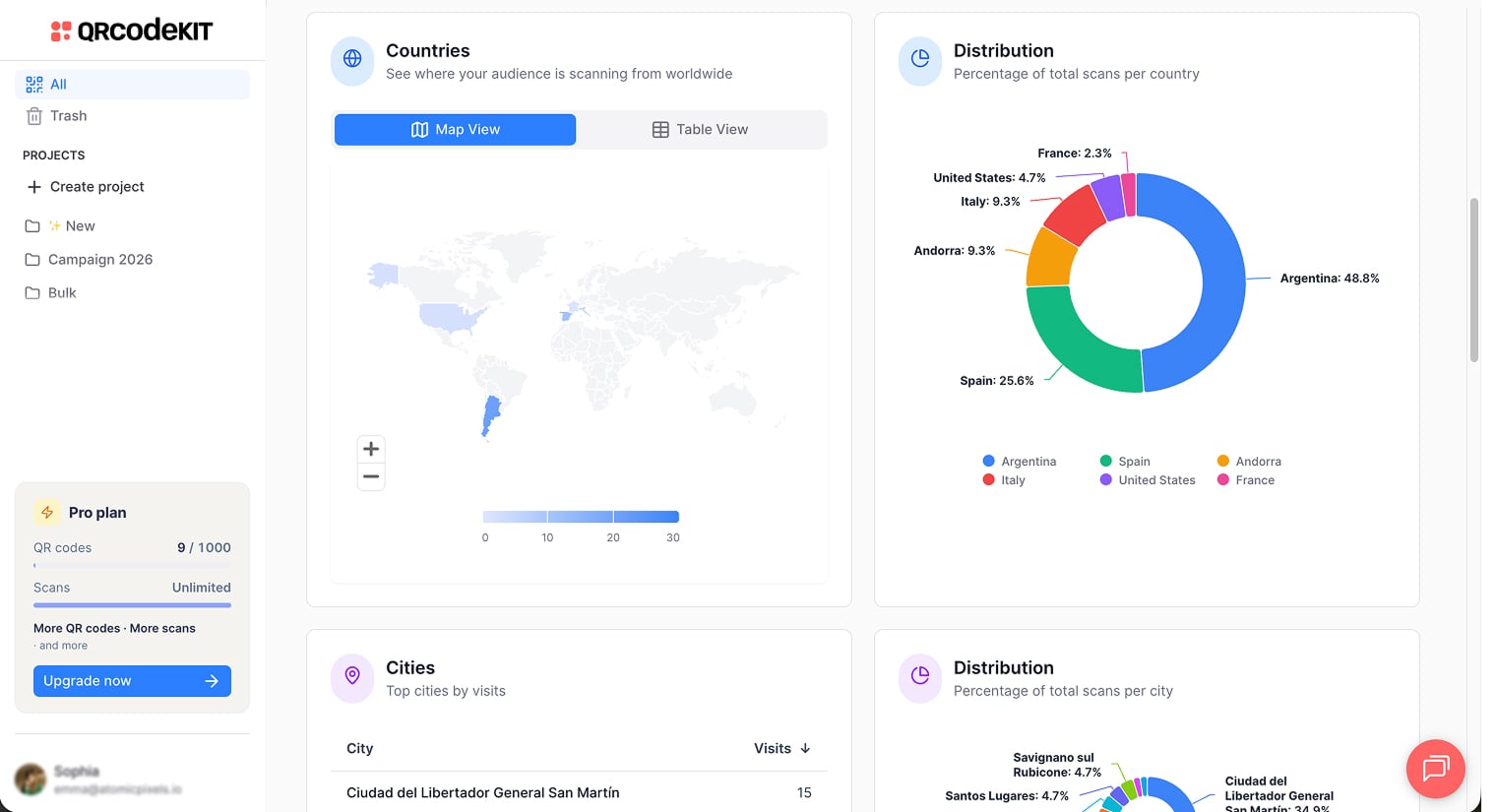
Task: Zoom in on the map with plus
Action: tap(371, 449)
